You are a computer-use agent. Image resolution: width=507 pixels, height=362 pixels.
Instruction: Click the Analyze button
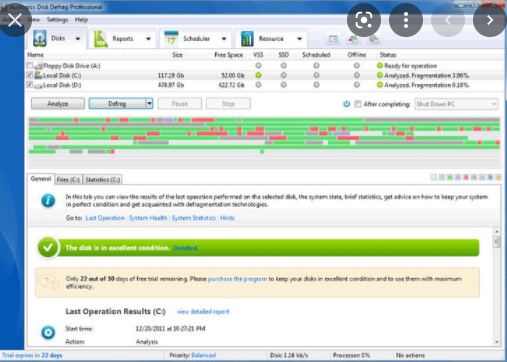point(58,104)
